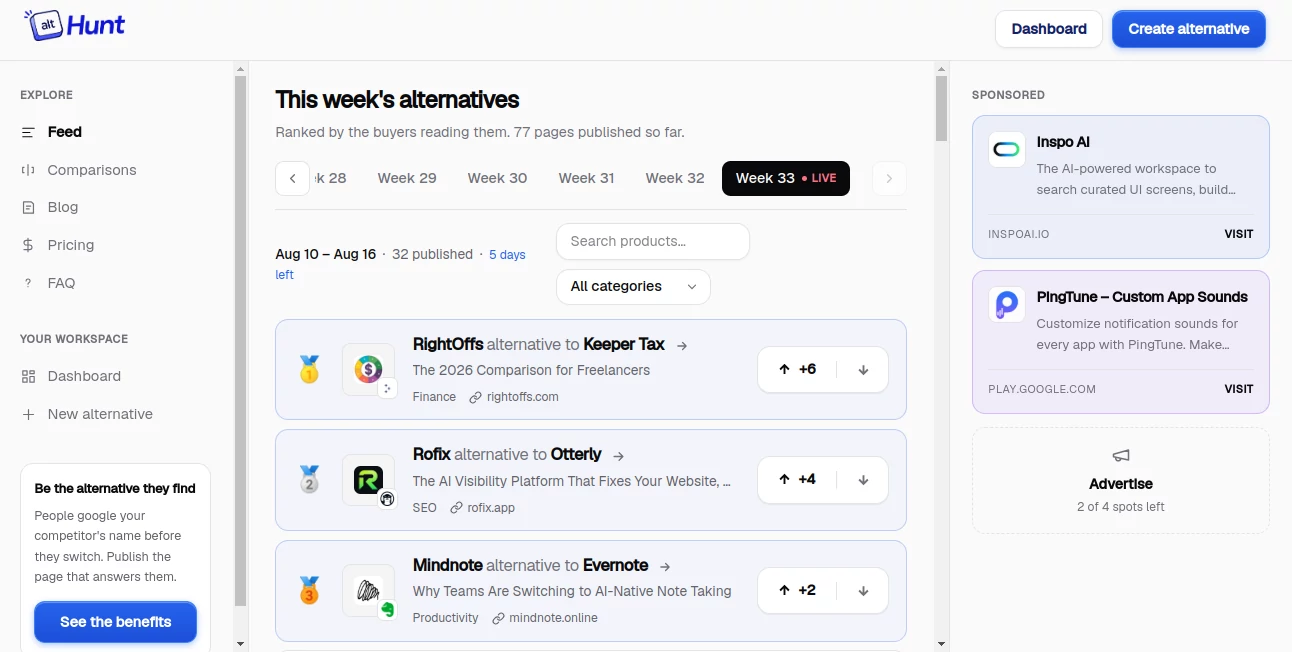
Task: Click the silver medal icon
Action: tap(309, 480)
